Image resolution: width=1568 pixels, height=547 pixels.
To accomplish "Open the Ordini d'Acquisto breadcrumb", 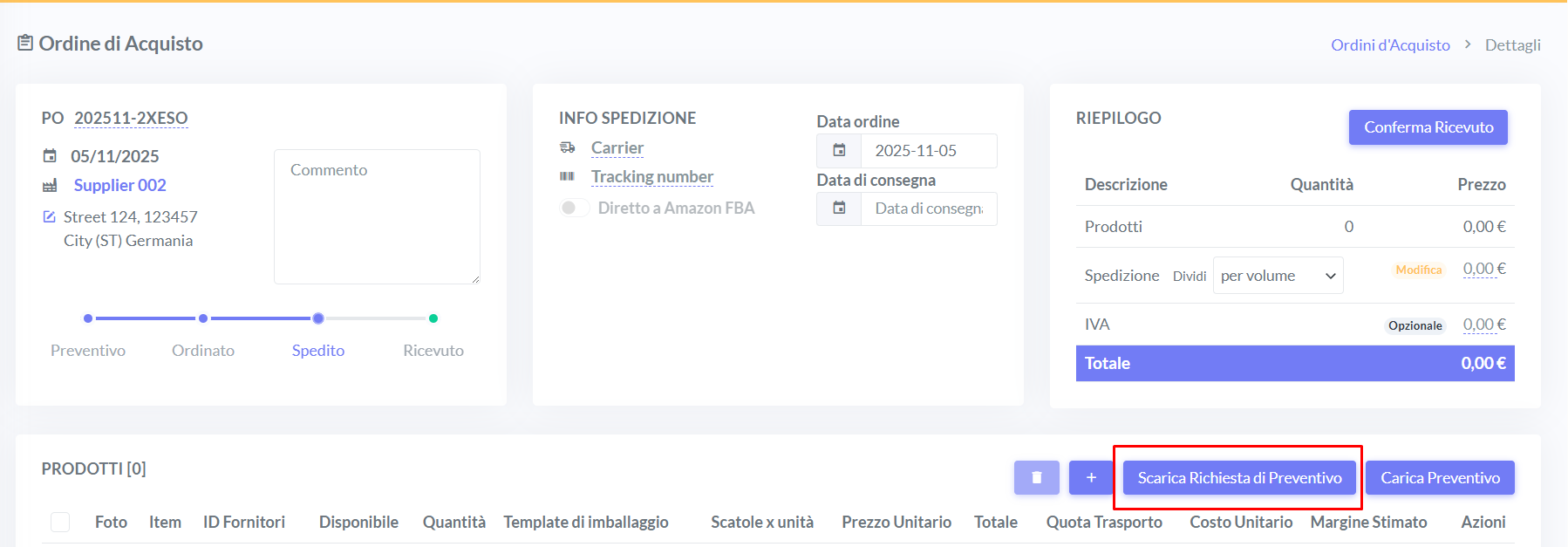I will pos(1390,44).
